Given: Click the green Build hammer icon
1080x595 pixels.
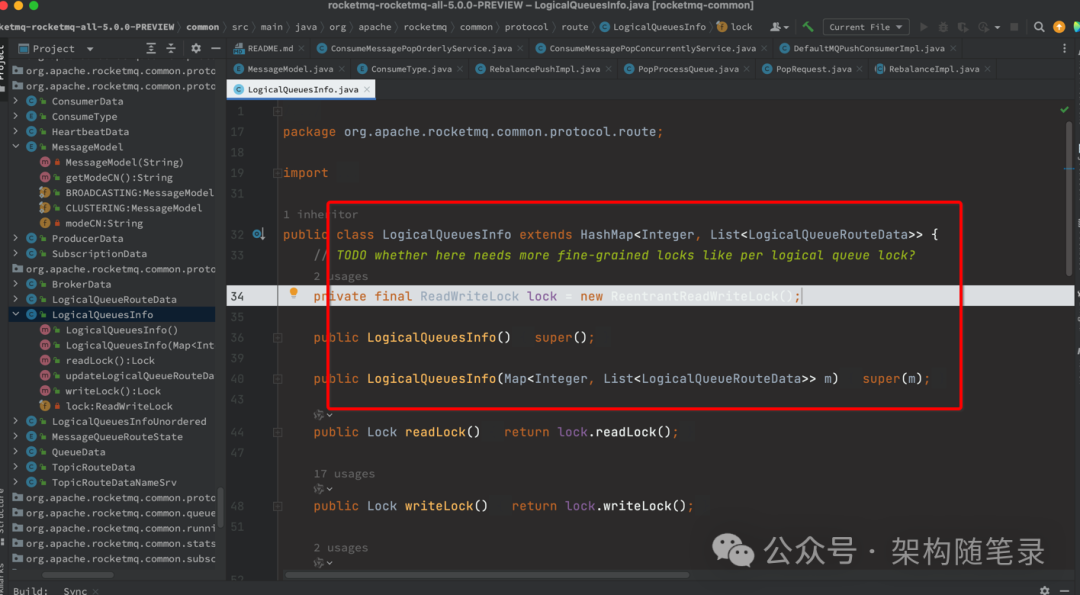Looking at the screenshot, I should (x=808, y=27).
